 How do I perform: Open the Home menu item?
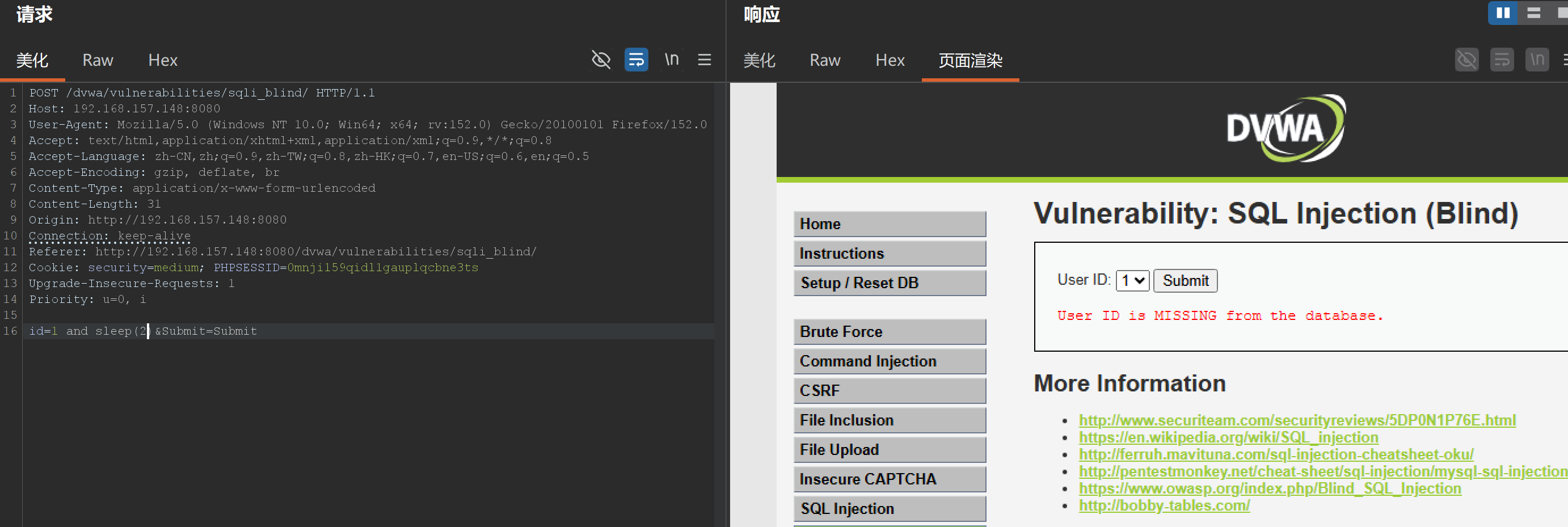[890, 224]
